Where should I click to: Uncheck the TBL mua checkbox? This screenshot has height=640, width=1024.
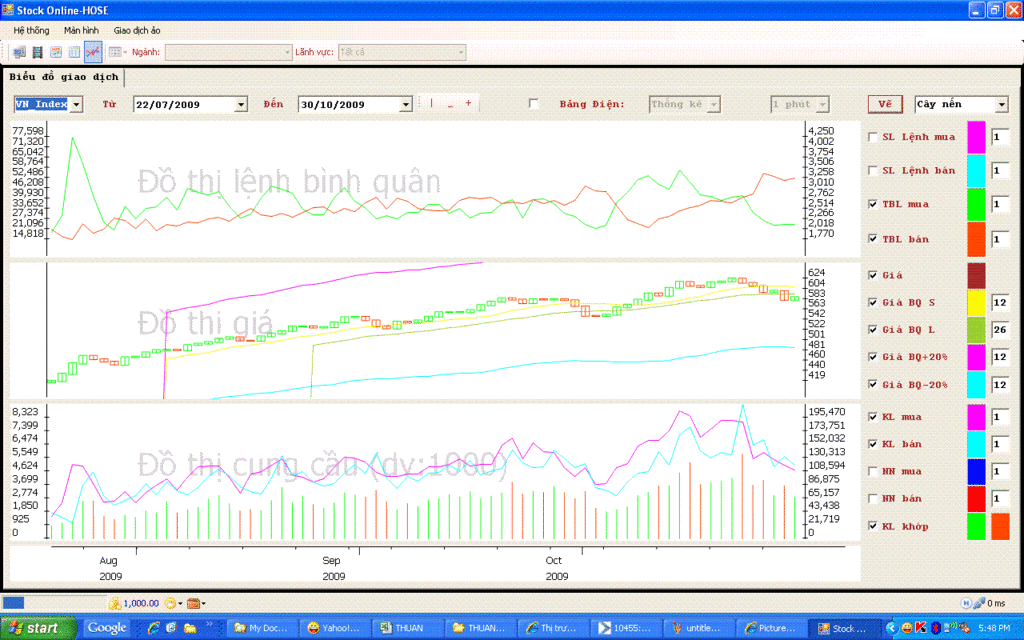click(872, 204)
